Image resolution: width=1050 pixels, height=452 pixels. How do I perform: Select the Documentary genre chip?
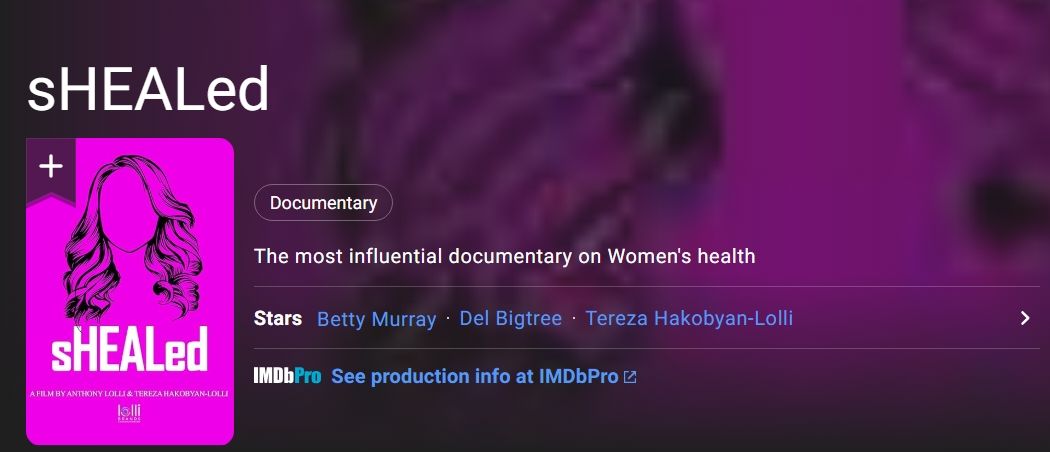click(323, 202)
